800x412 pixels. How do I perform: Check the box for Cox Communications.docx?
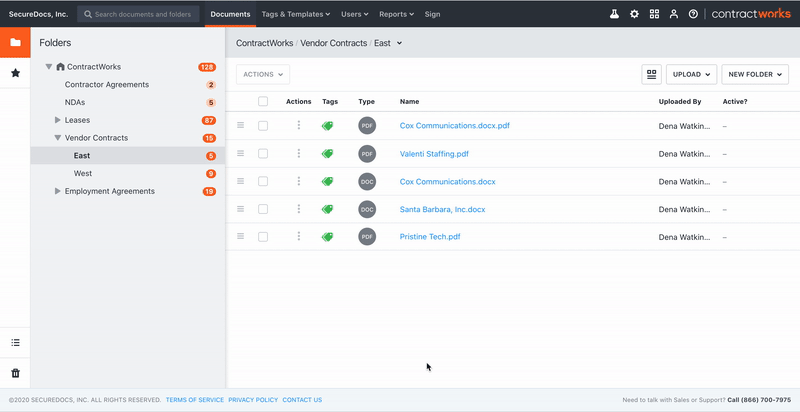(x=263, y=181)
